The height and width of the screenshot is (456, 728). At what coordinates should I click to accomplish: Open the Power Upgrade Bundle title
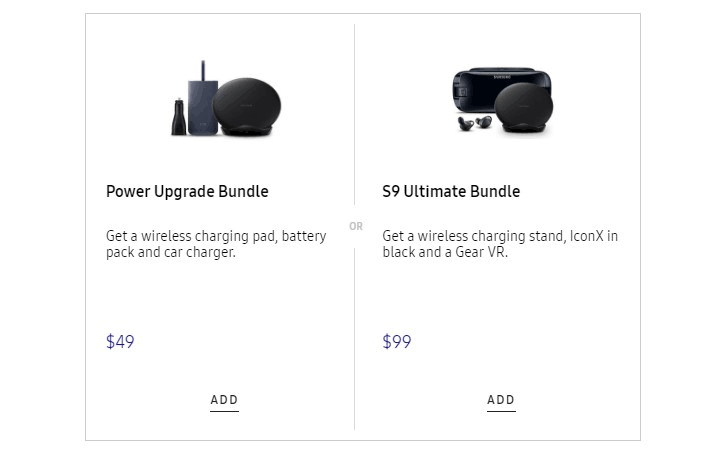tap(187, 191)
